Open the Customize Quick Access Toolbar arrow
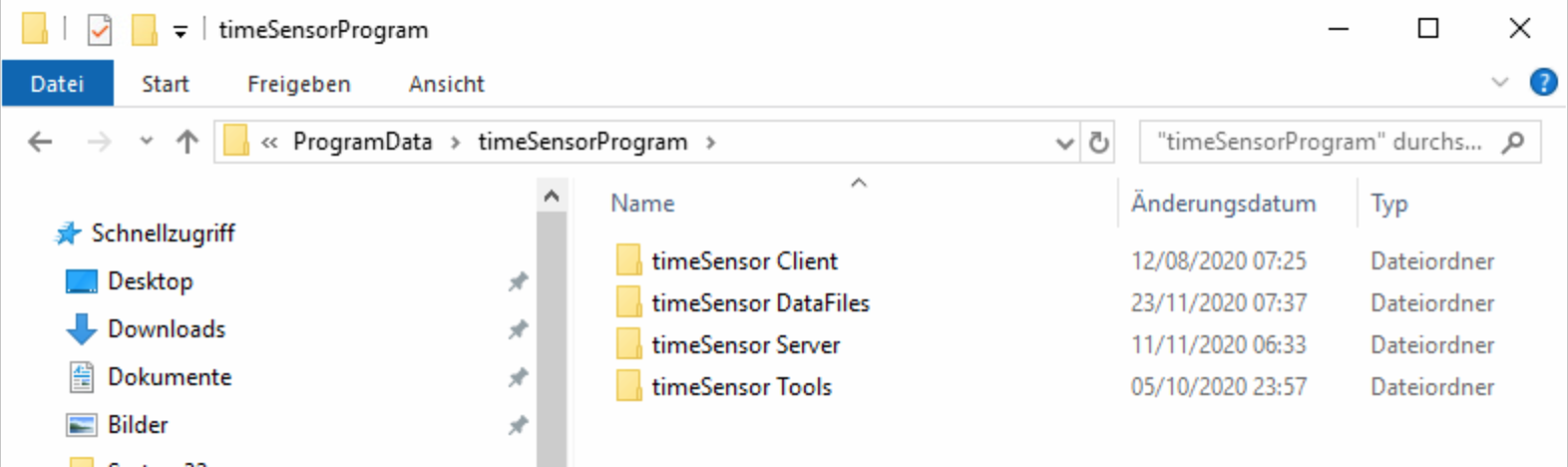 click(181, 32)
